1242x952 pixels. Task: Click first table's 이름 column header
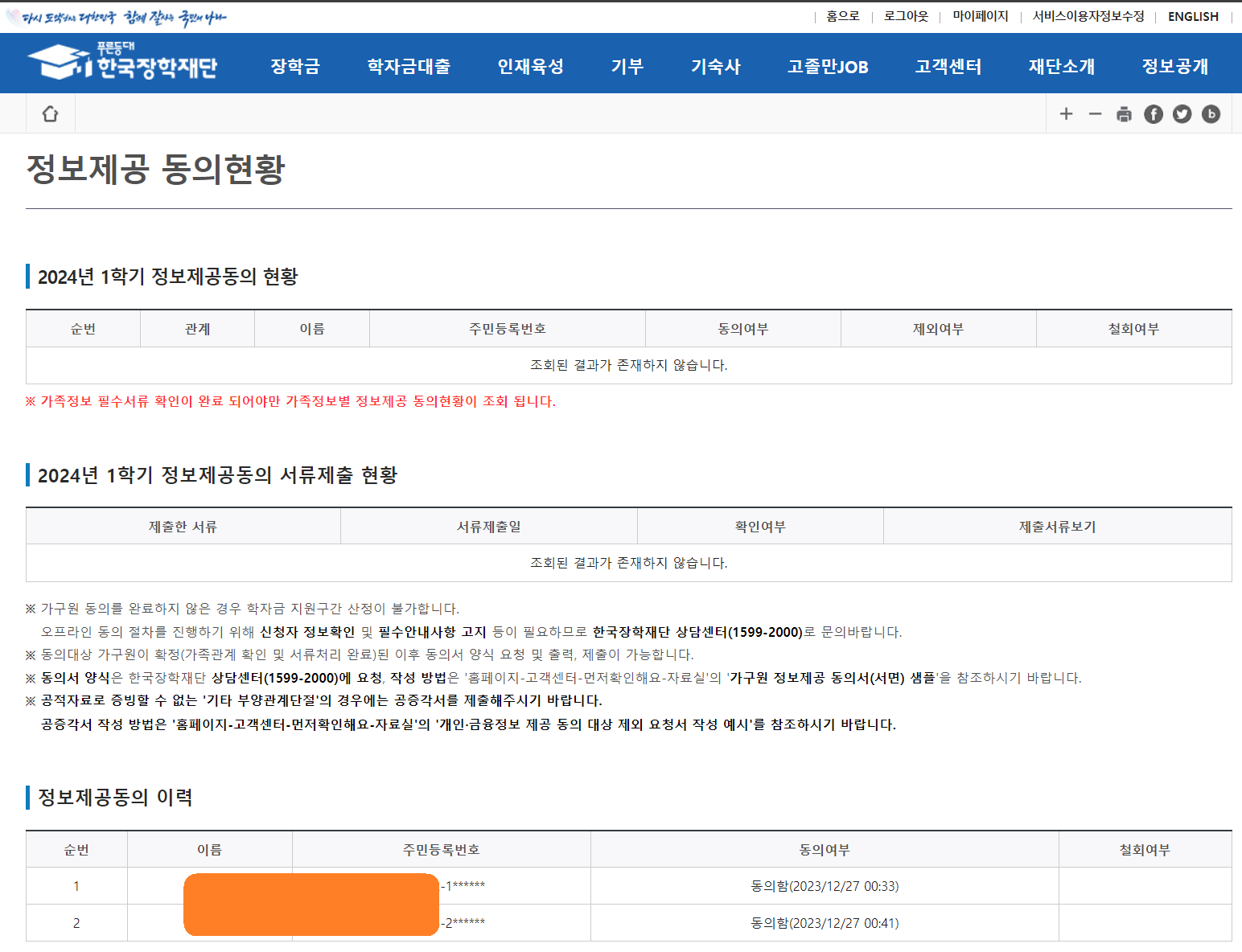312,329
